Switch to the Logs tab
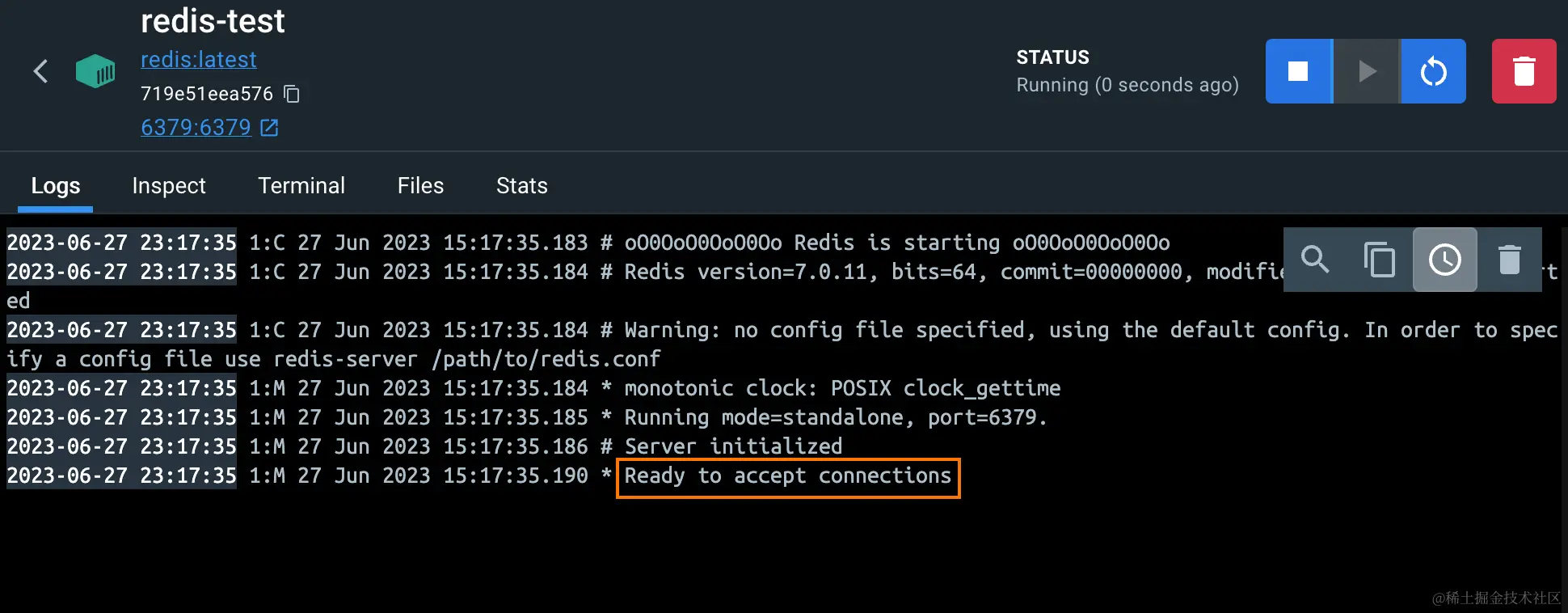Image resolution: width=1568 pixels, height=613 pixels. tap(56, 186)
